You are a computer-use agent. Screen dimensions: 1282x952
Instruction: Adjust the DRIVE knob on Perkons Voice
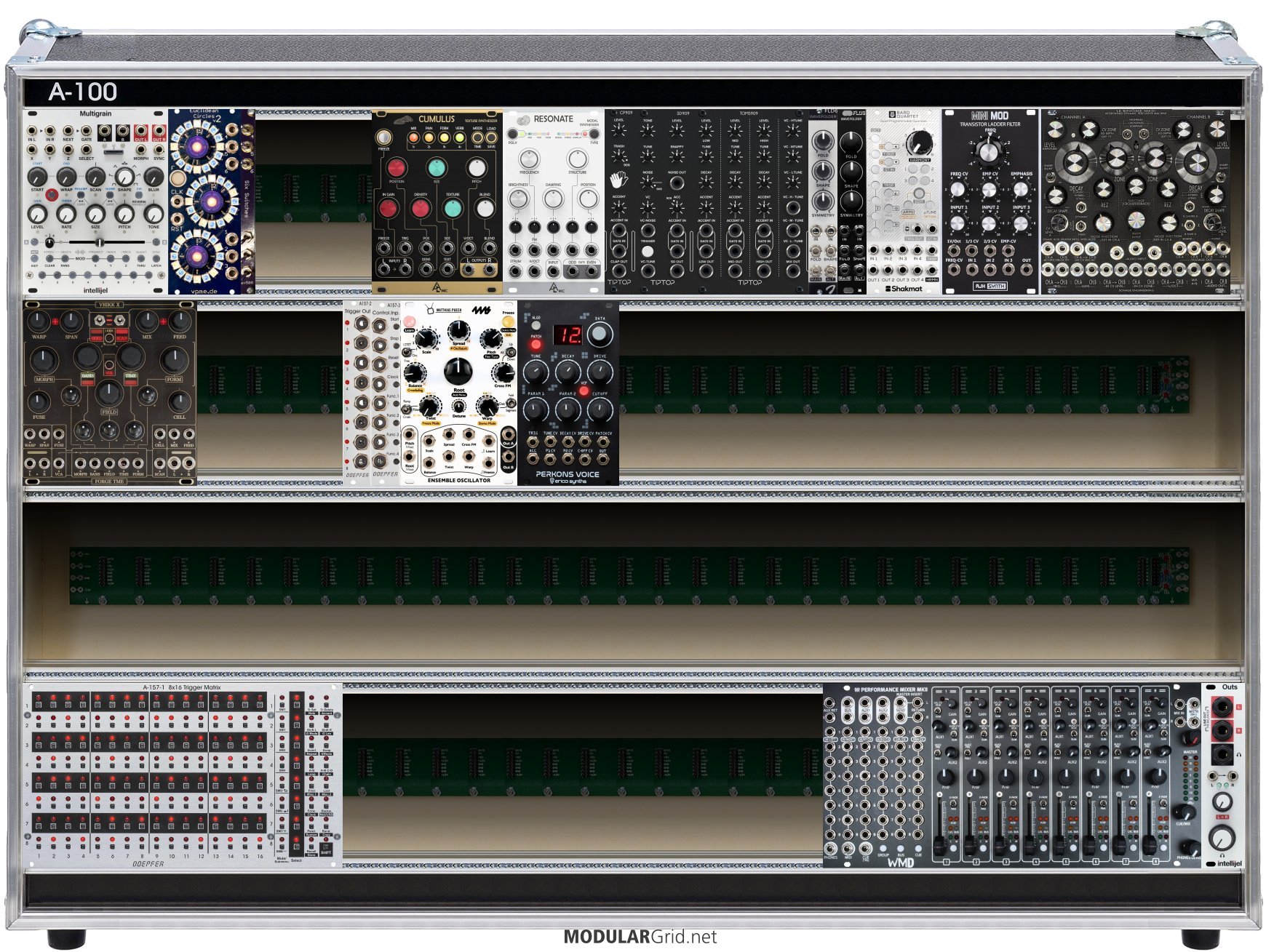[600, 372]
